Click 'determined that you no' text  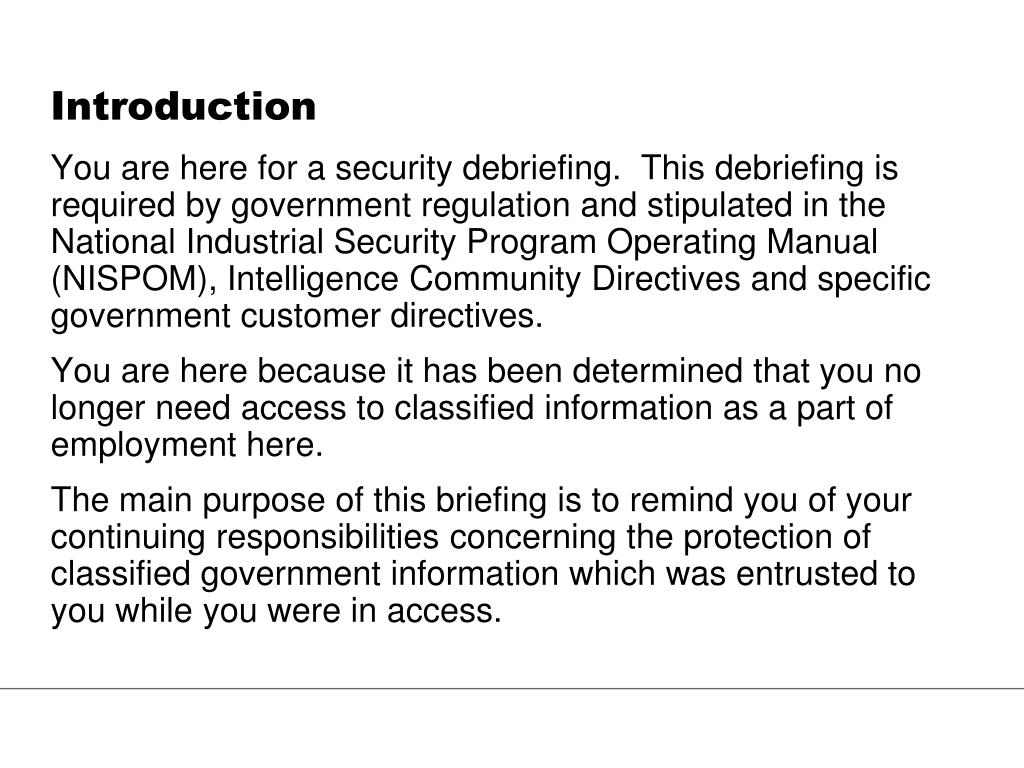746,371
